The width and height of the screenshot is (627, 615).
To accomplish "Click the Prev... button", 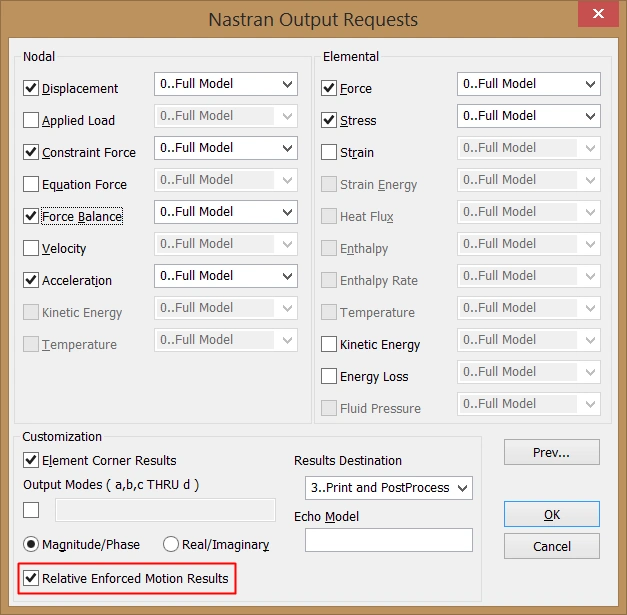I will [552, 452].
